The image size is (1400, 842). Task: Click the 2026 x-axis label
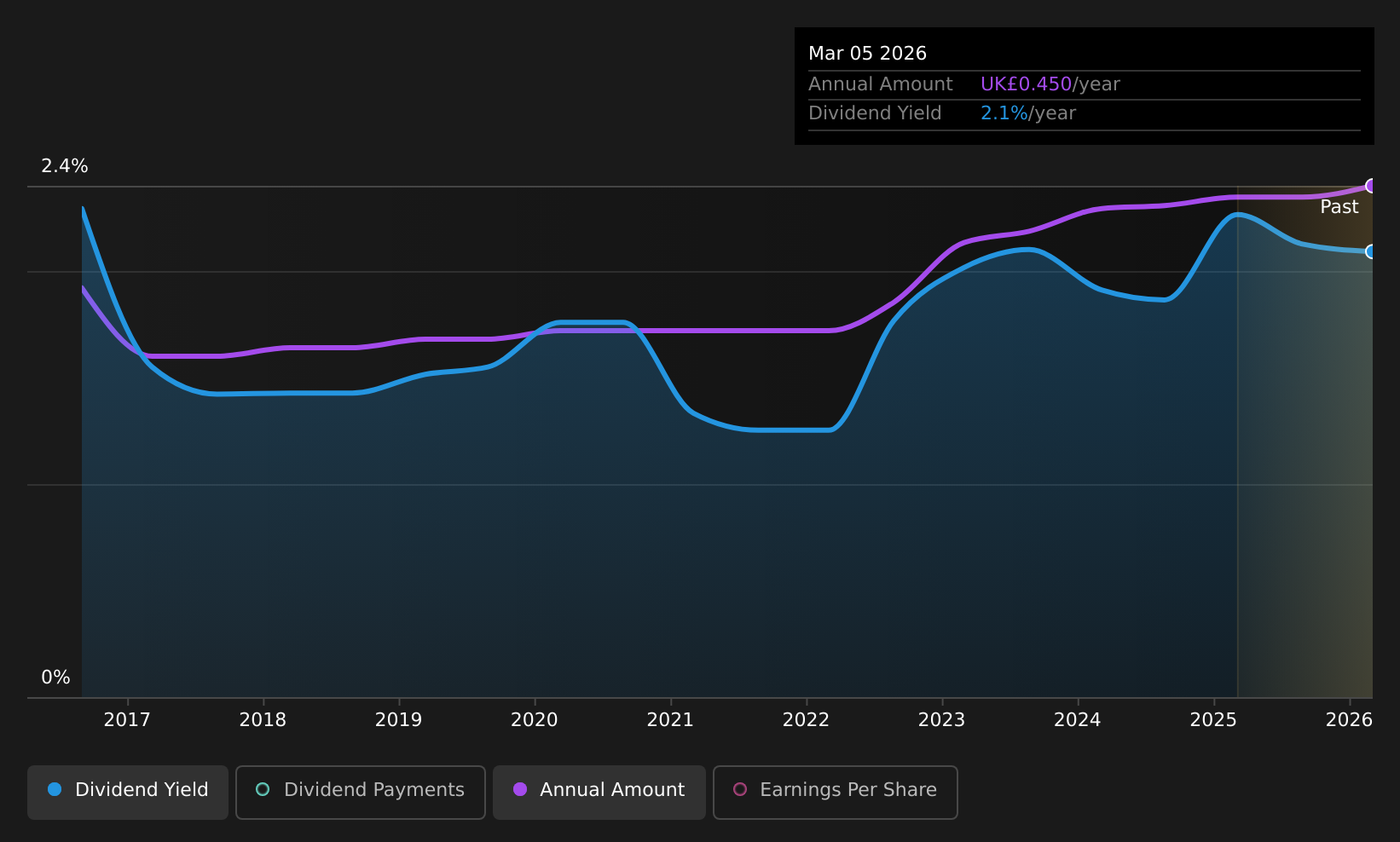[1349, 720]
